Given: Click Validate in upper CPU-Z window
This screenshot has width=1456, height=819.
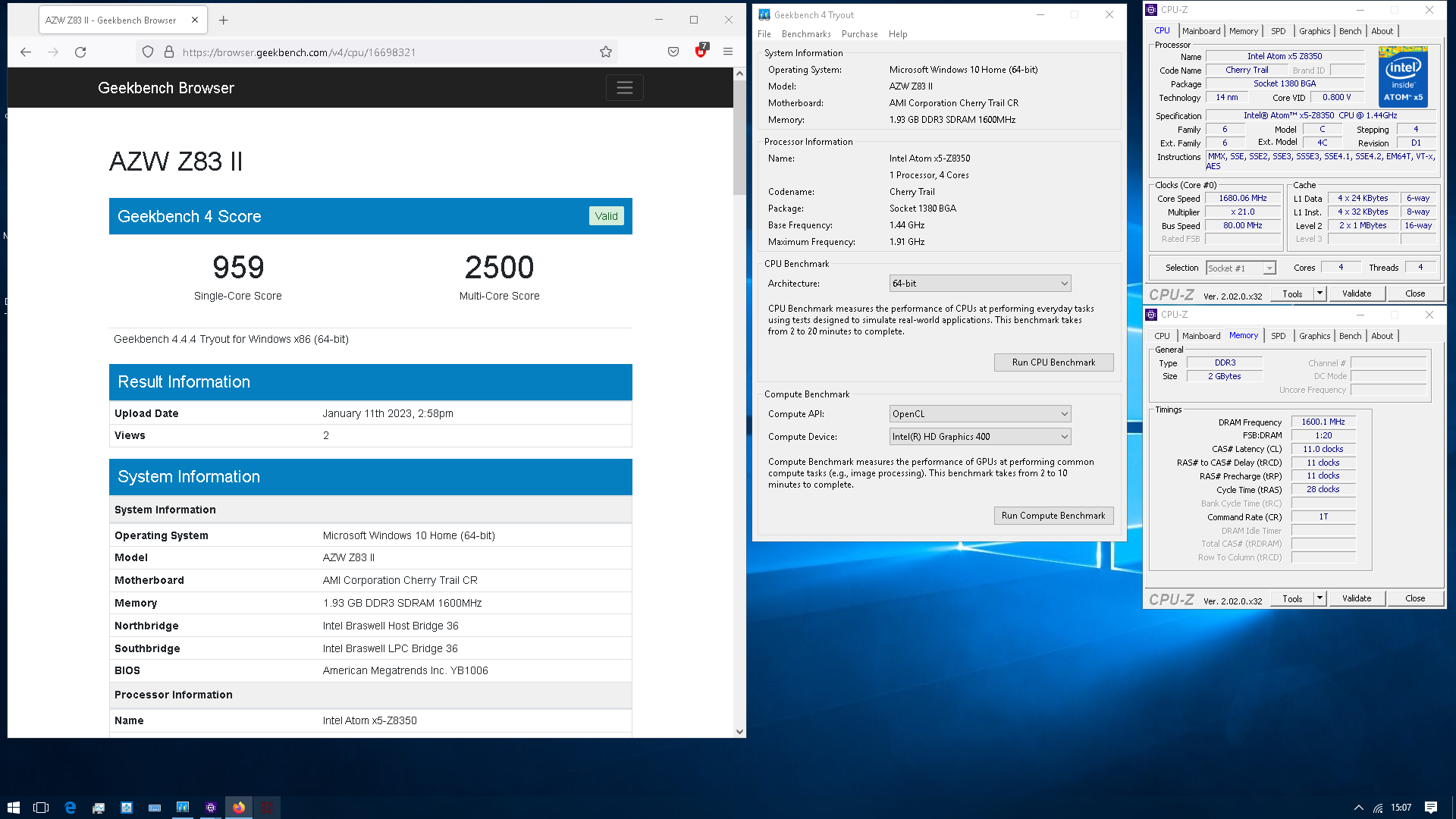Looking at the screenshot, I should click(1357, 293).
